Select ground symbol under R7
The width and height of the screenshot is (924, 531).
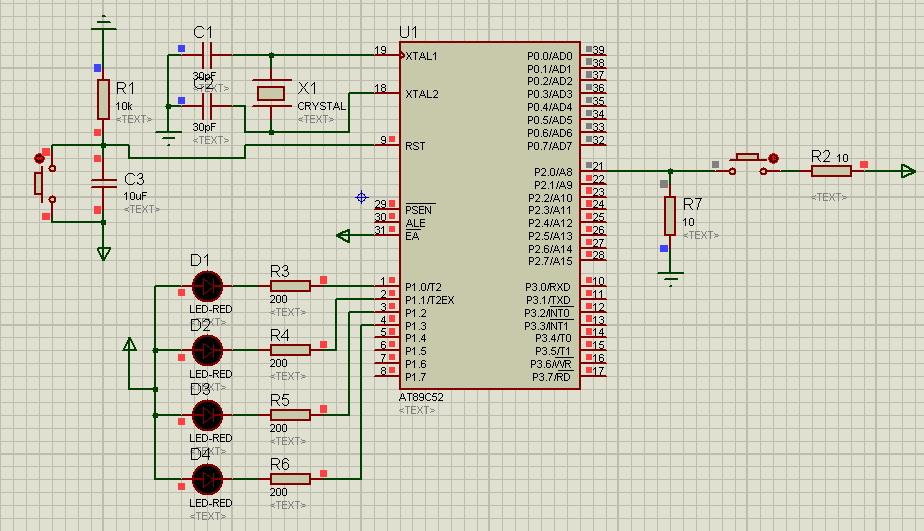(671, 278)
